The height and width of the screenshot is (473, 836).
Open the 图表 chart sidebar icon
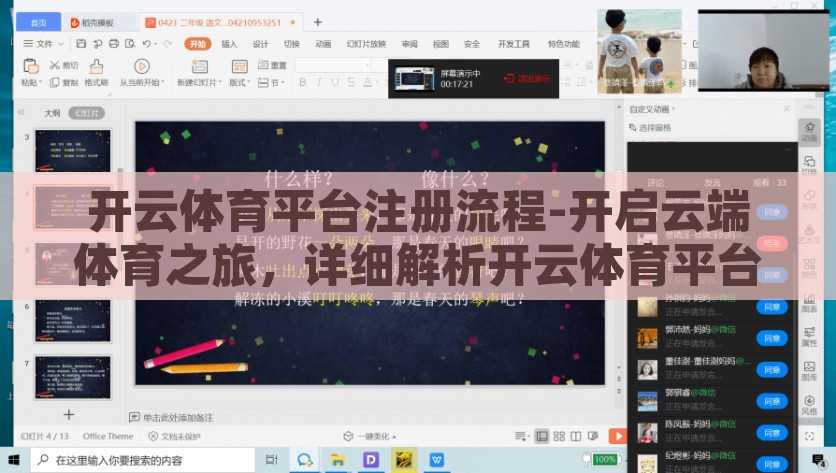point(809,302)
